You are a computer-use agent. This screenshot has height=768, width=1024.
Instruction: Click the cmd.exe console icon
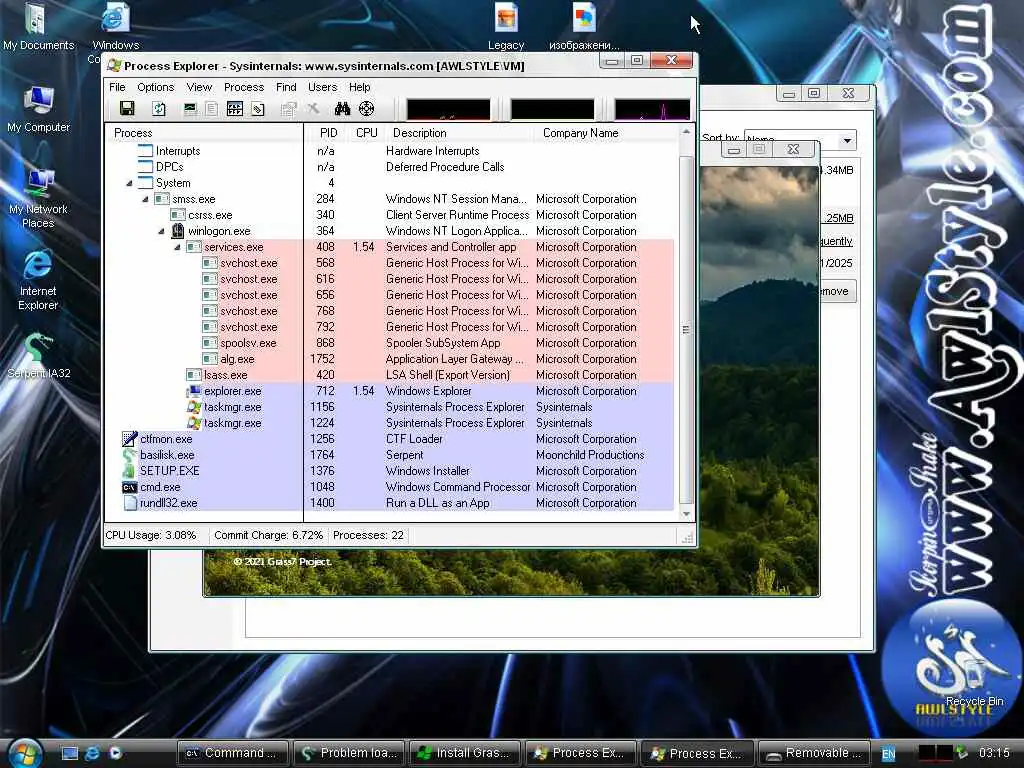coord(129,487)
